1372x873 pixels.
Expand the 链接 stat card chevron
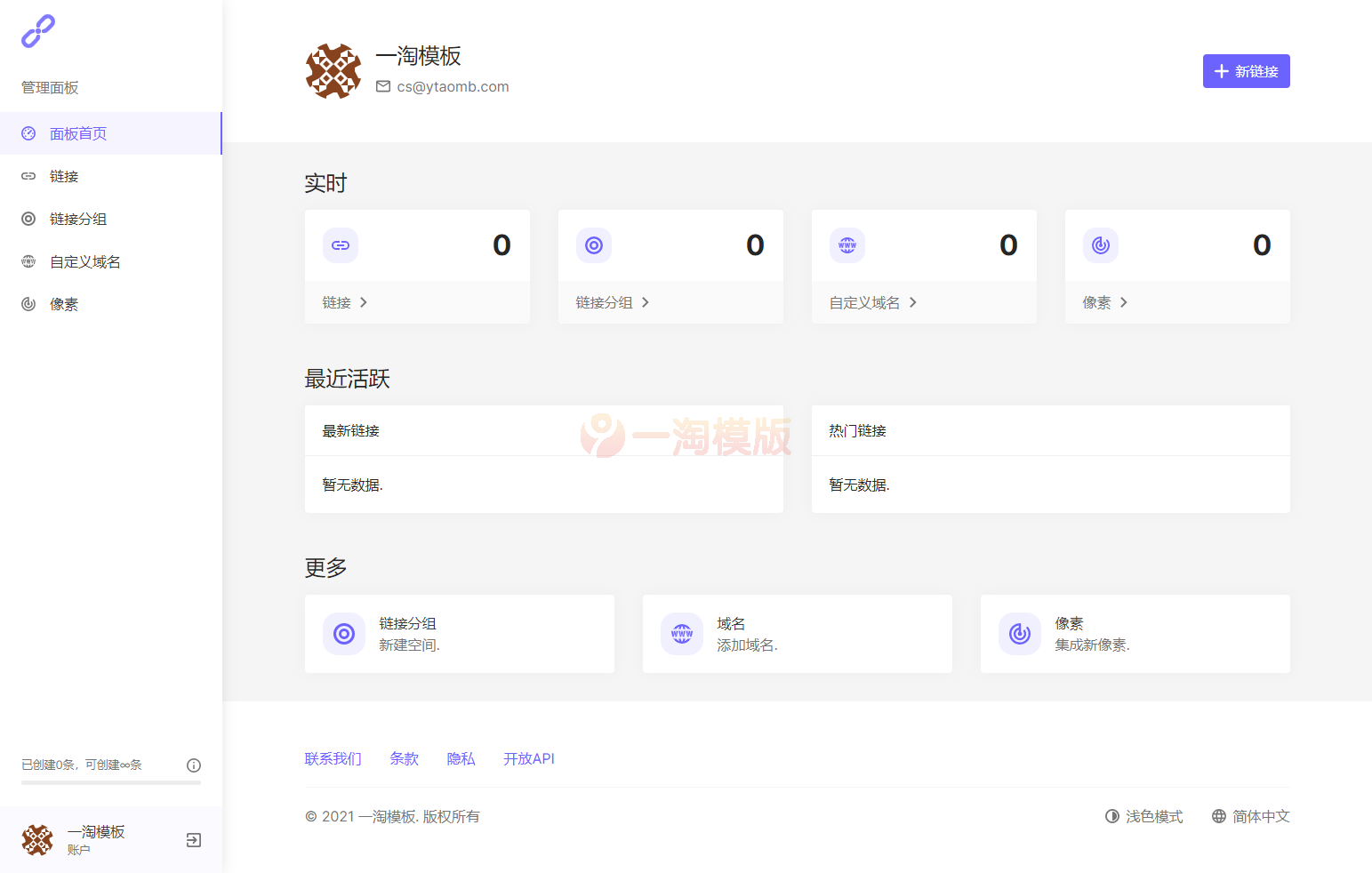(x=364, y=302)
